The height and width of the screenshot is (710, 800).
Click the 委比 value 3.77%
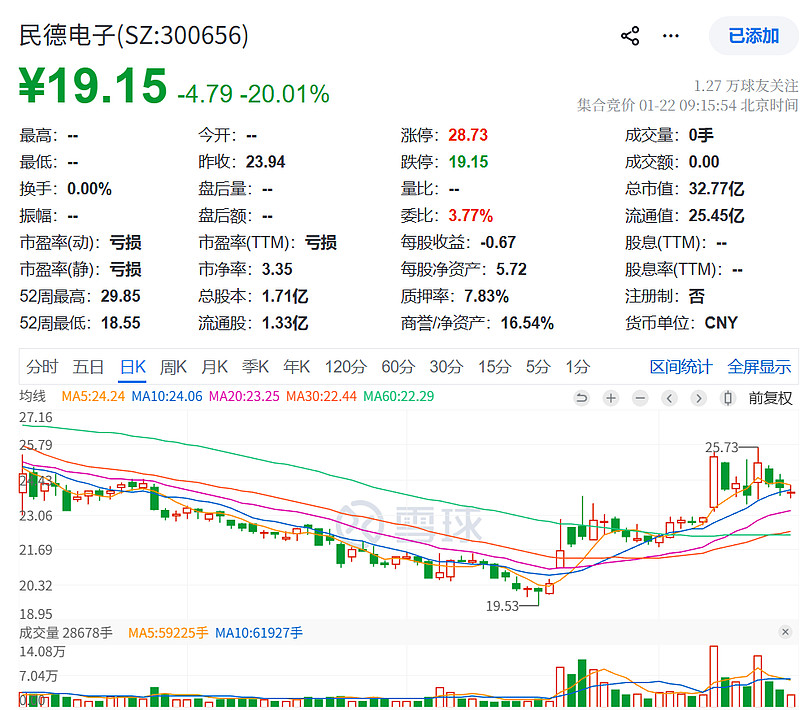[470, 216]
